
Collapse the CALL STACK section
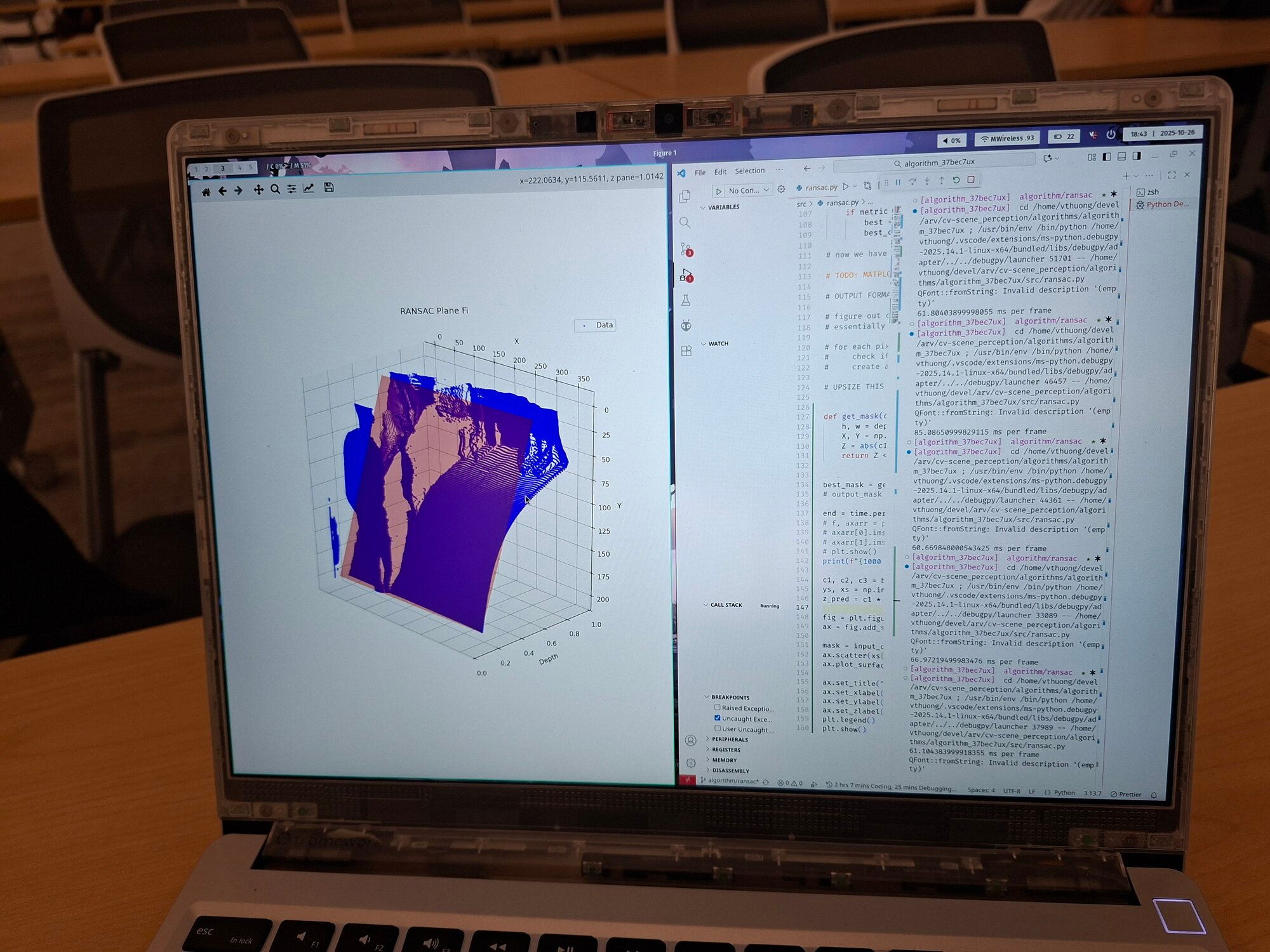[x=724, y=605]
